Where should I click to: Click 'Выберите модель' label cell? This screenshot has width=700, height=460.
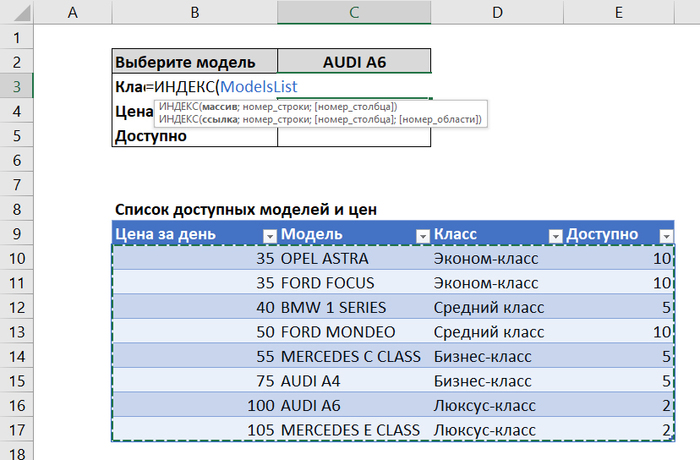click(x=195, y=62)
